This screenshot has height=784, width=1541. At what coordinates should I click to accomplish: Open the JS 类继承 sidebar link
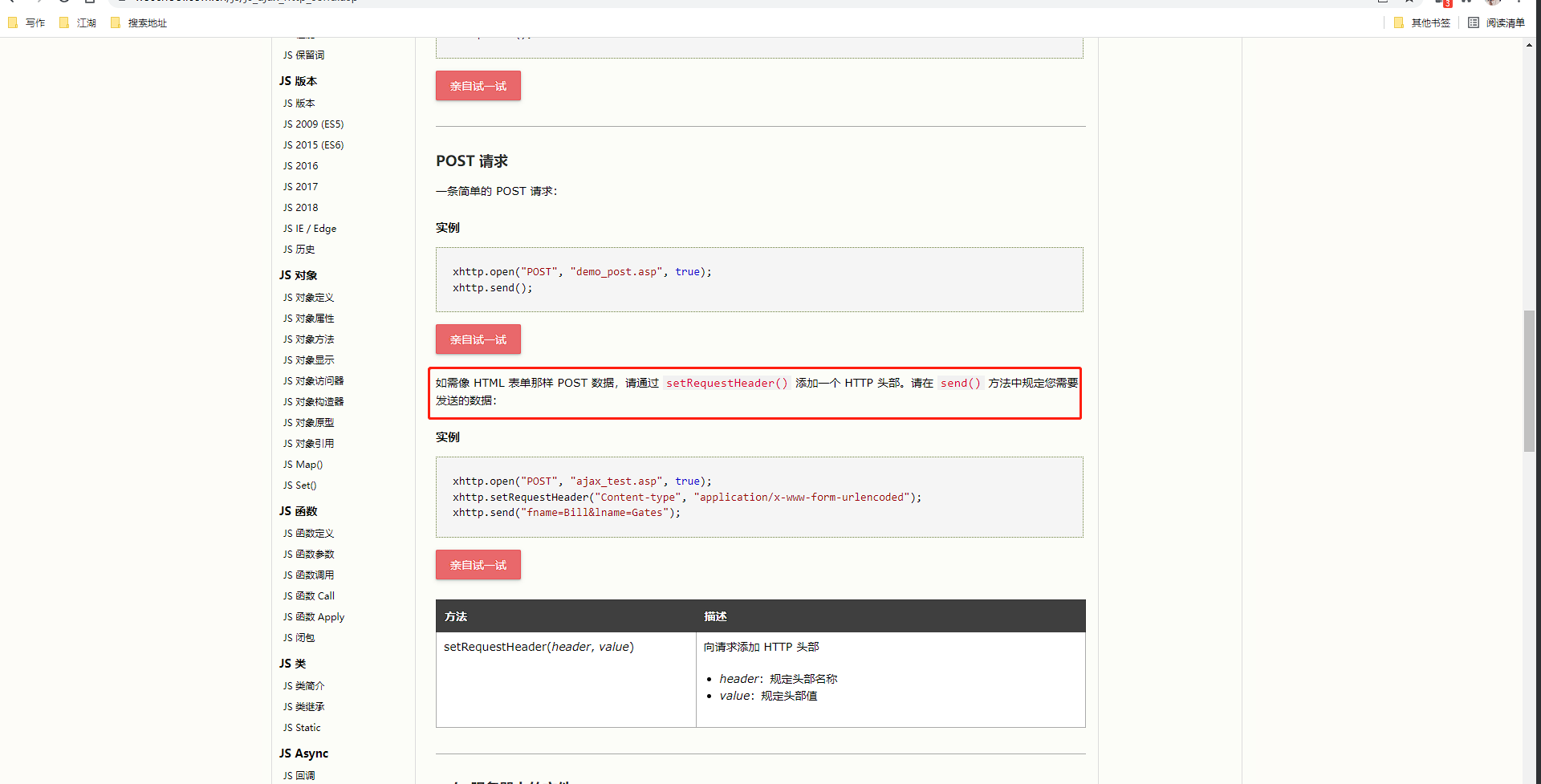(x=303, y=707)
